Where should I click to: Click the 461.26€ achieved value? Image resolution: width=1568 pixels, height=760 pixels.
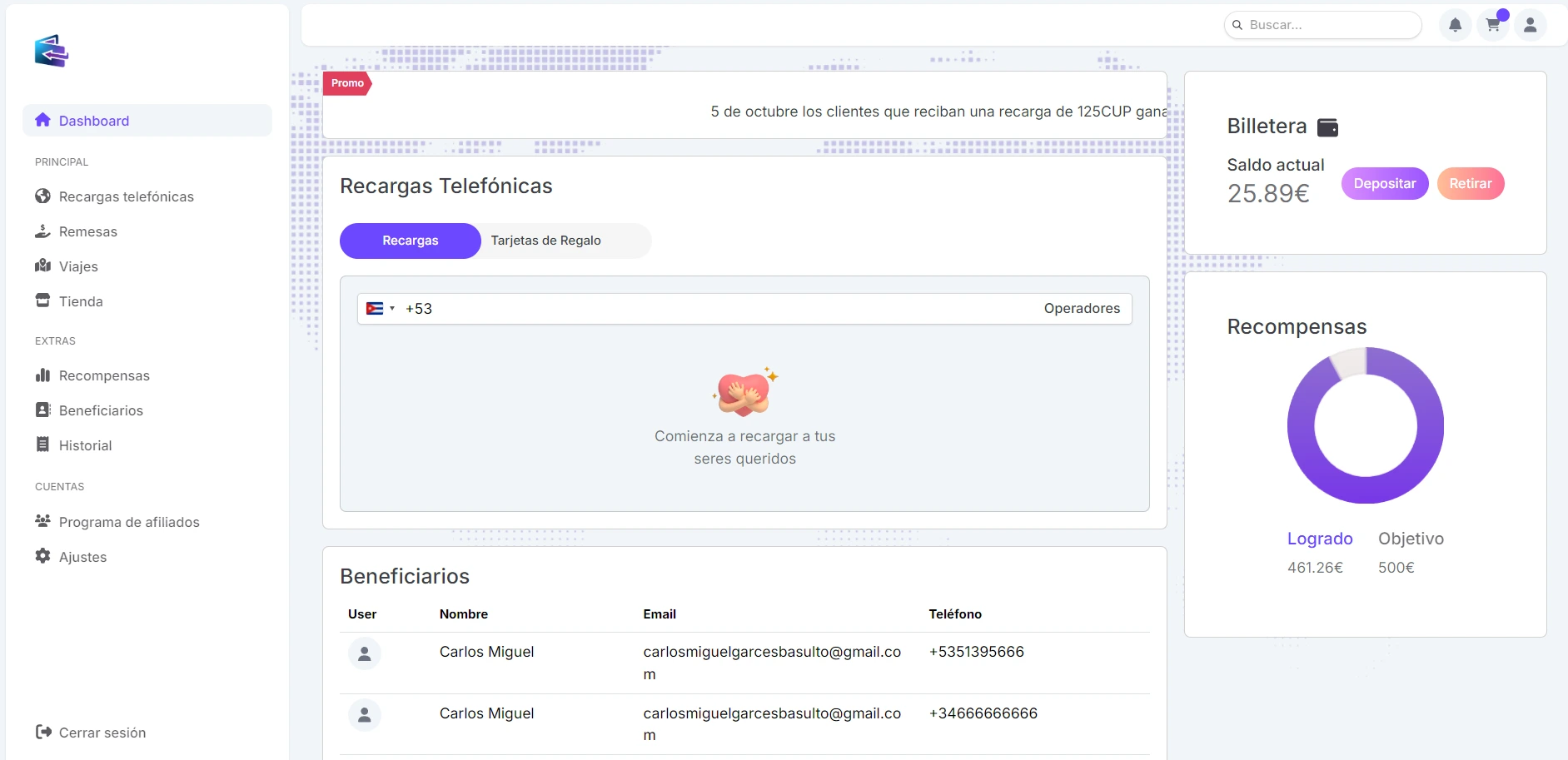pyautogui.click(x=1315, y=568)
